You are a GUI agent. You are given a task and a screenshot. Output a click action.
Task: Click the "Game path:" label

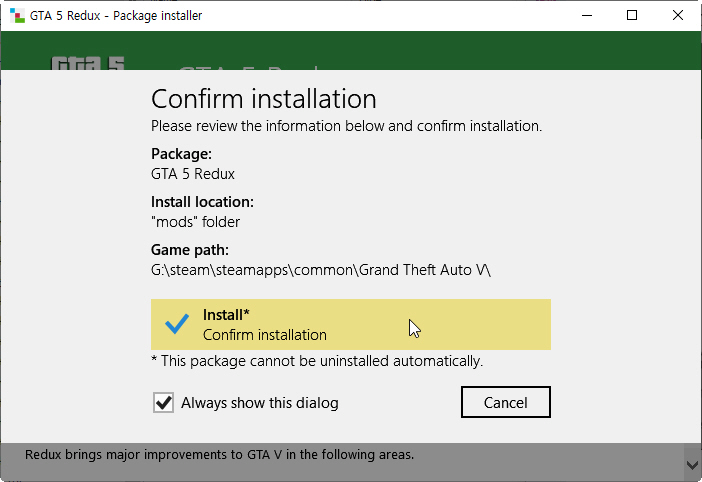pos(190,250)
